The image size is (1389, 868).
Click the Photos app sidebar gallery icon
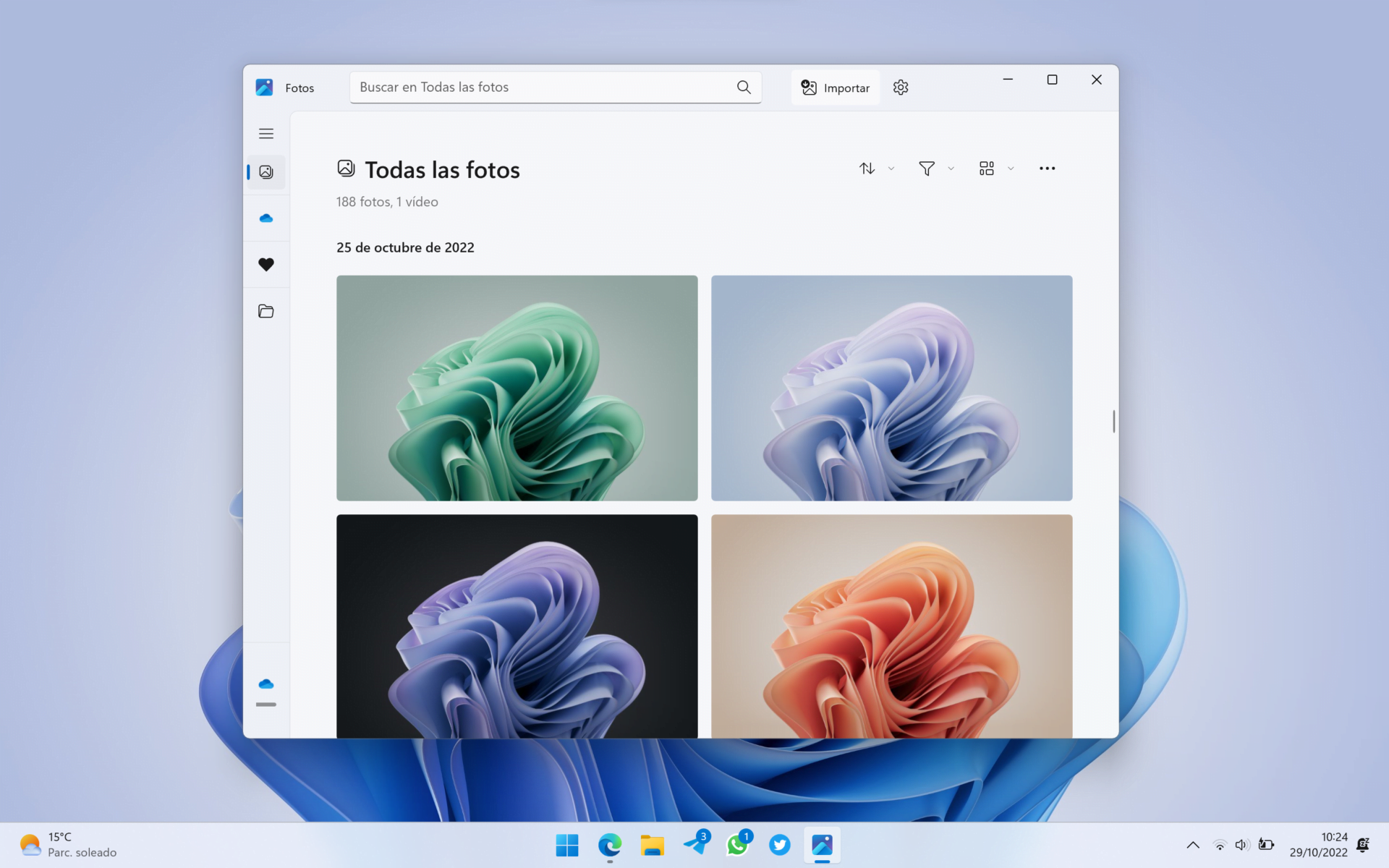266,172
